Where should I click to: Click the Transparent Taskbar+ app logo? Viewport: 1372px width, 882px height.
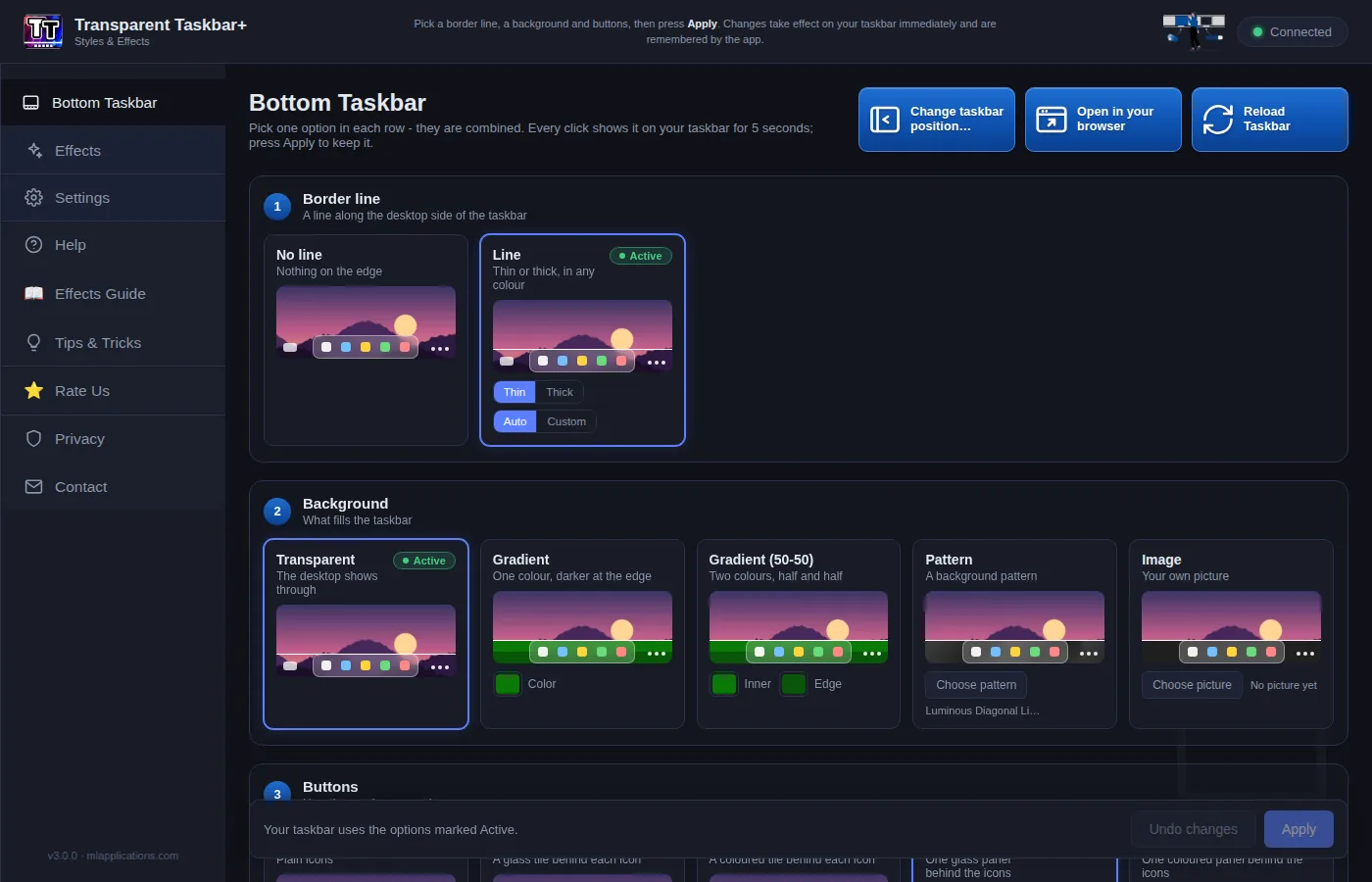(x=43, y=31)
